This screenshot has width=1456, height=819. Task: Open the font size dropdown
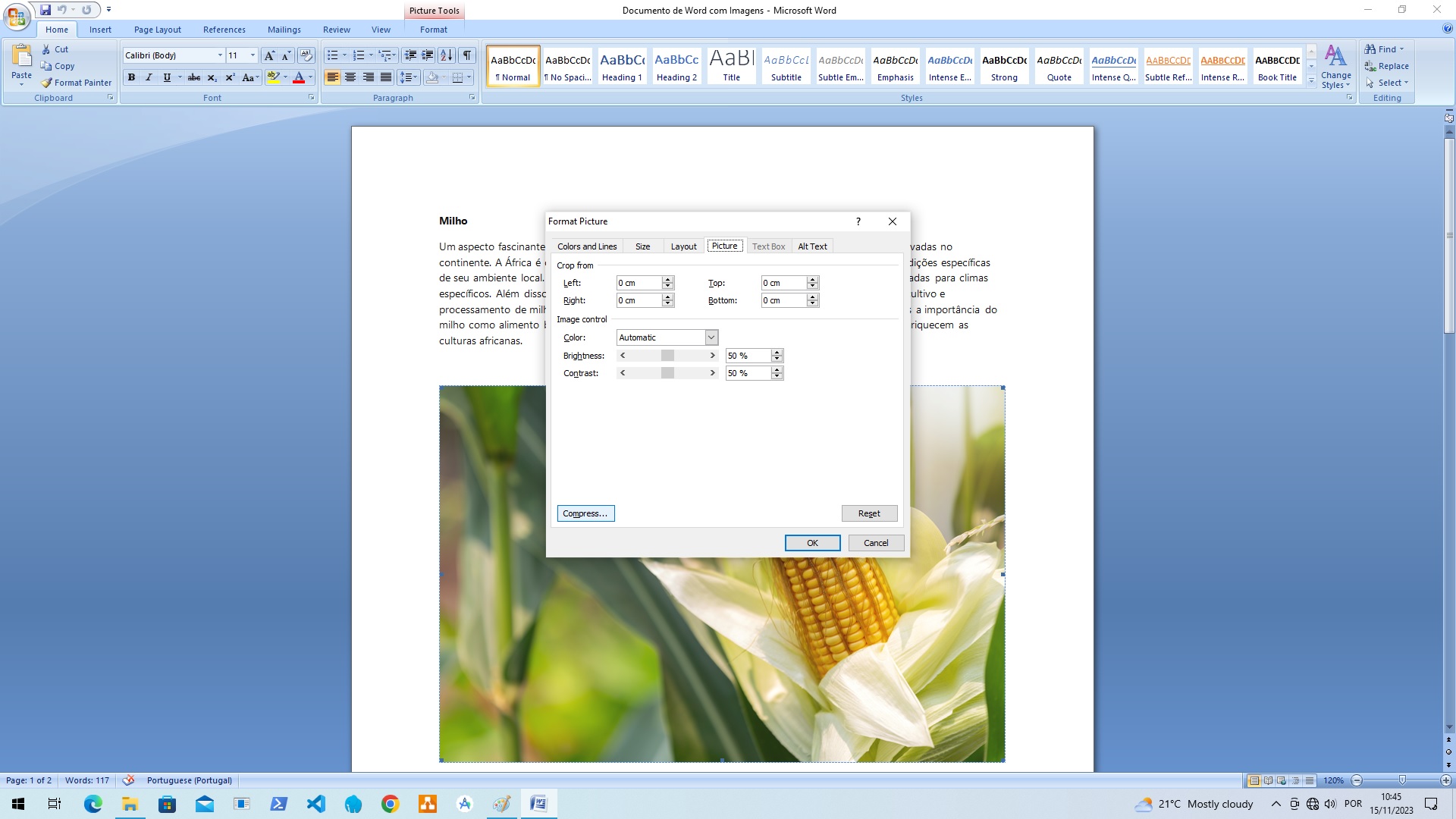pos(253,55)
